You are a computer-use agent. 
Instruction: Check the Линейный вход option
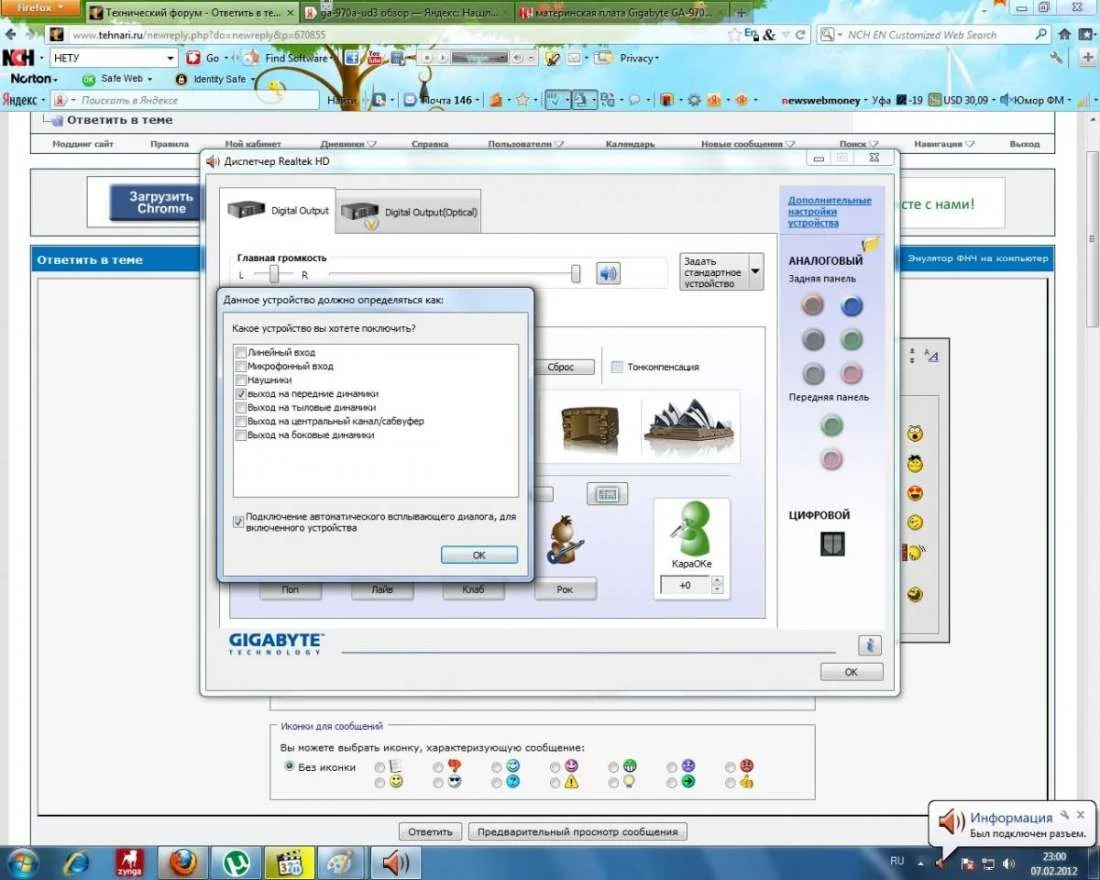click(x=241, y=352)
